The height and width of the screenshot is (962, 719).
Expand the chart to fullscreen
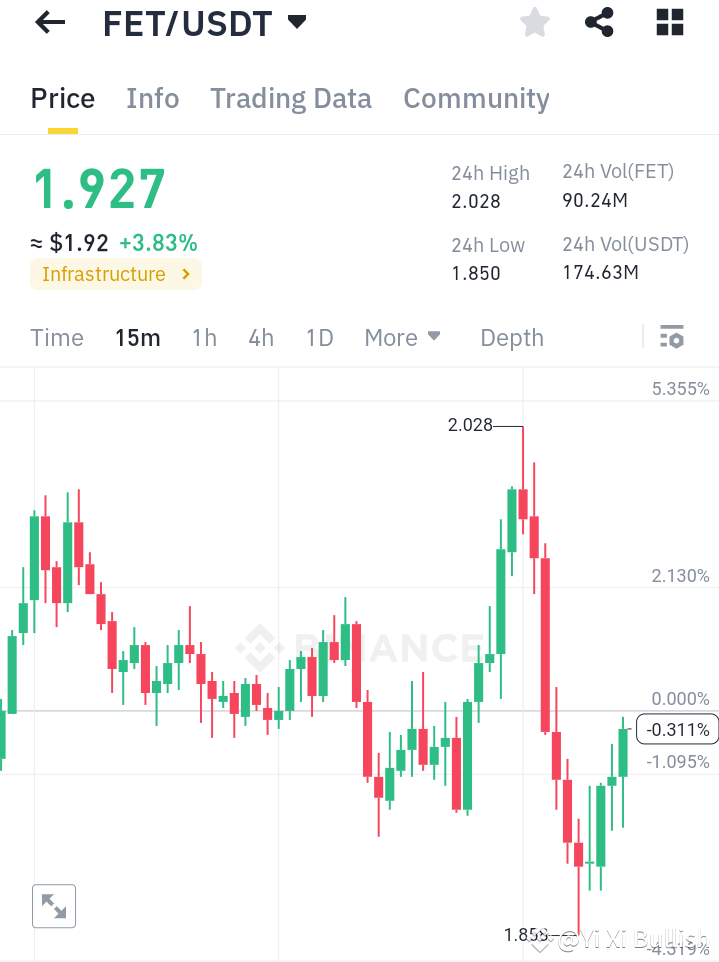click(x=53, y=906)
